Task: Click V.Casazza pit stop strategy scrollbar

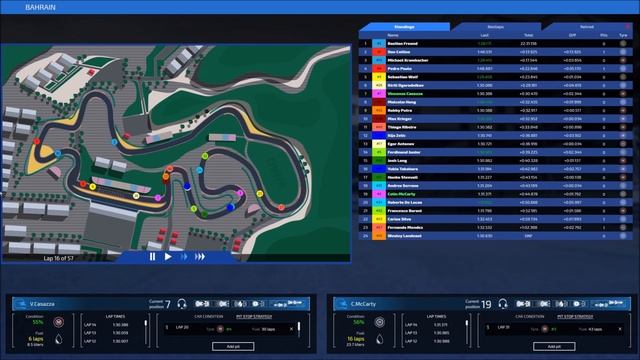Action: [x=299, y=329]
